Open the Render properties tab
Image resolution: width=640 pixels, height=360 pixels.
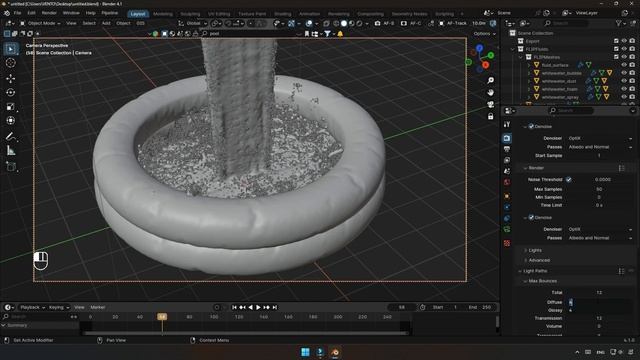pos(507,138)
